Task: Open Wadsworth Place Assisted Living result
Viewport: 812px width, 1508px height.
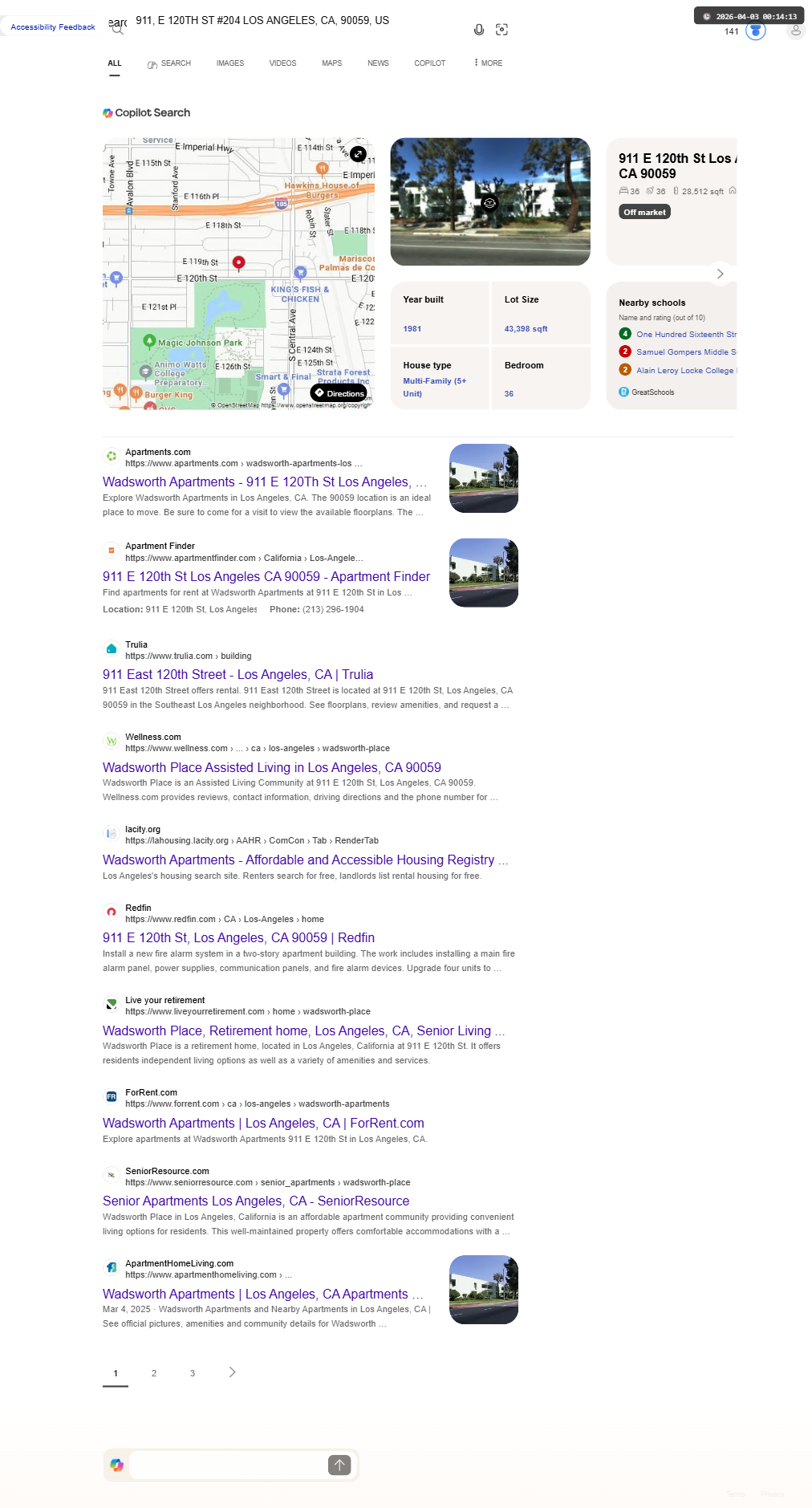Action: 272,767
